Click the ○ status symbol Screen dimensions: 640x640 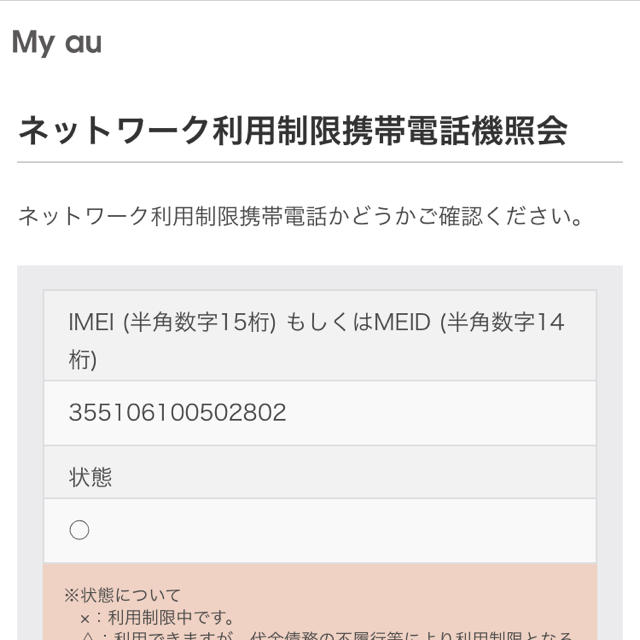[79, 530]
